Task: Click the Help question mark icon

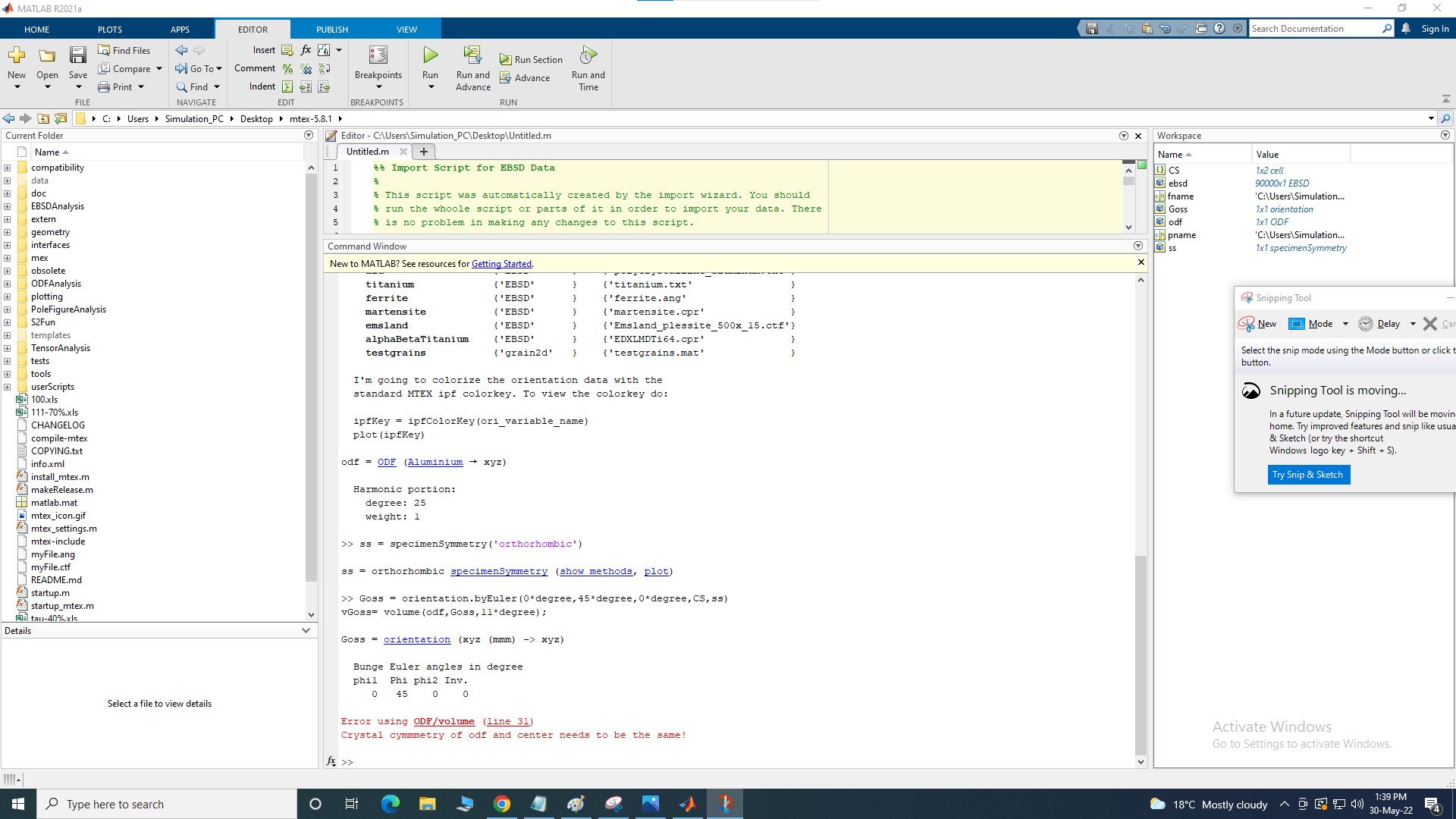Action: [x=1219, y=28]
